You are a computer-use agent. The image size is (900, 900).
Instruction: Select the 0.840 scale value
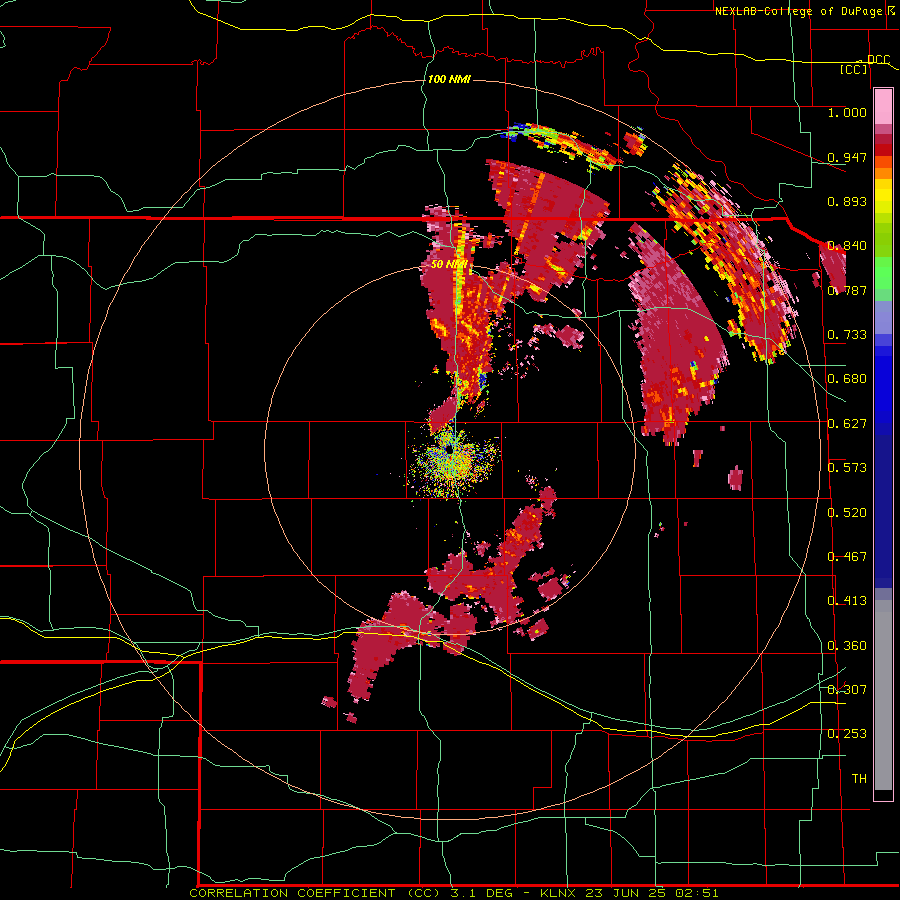[x=847, y=246]
